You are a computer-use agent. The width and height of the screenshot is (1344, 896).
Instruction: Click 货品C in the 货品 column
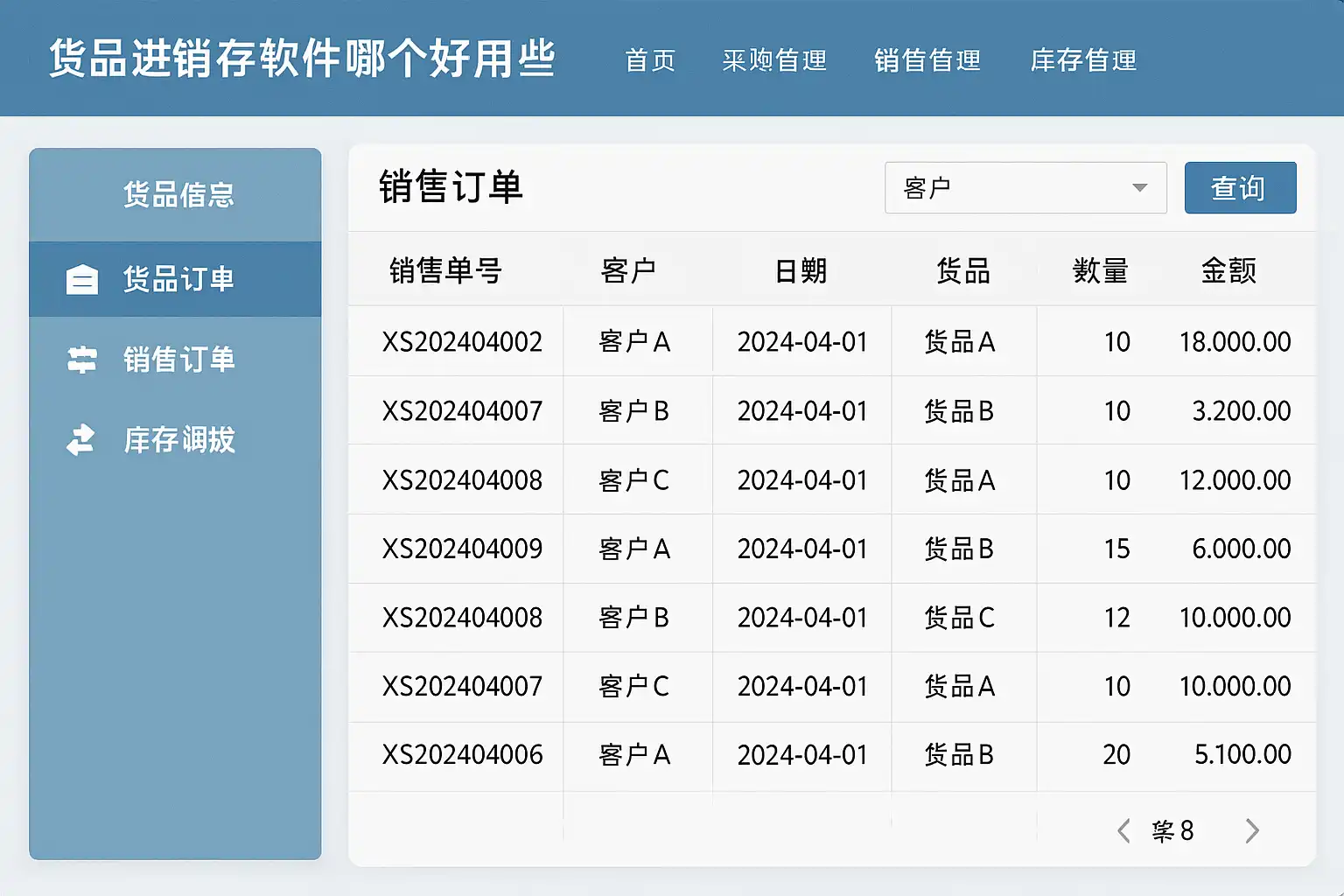[x=960, y=618]
